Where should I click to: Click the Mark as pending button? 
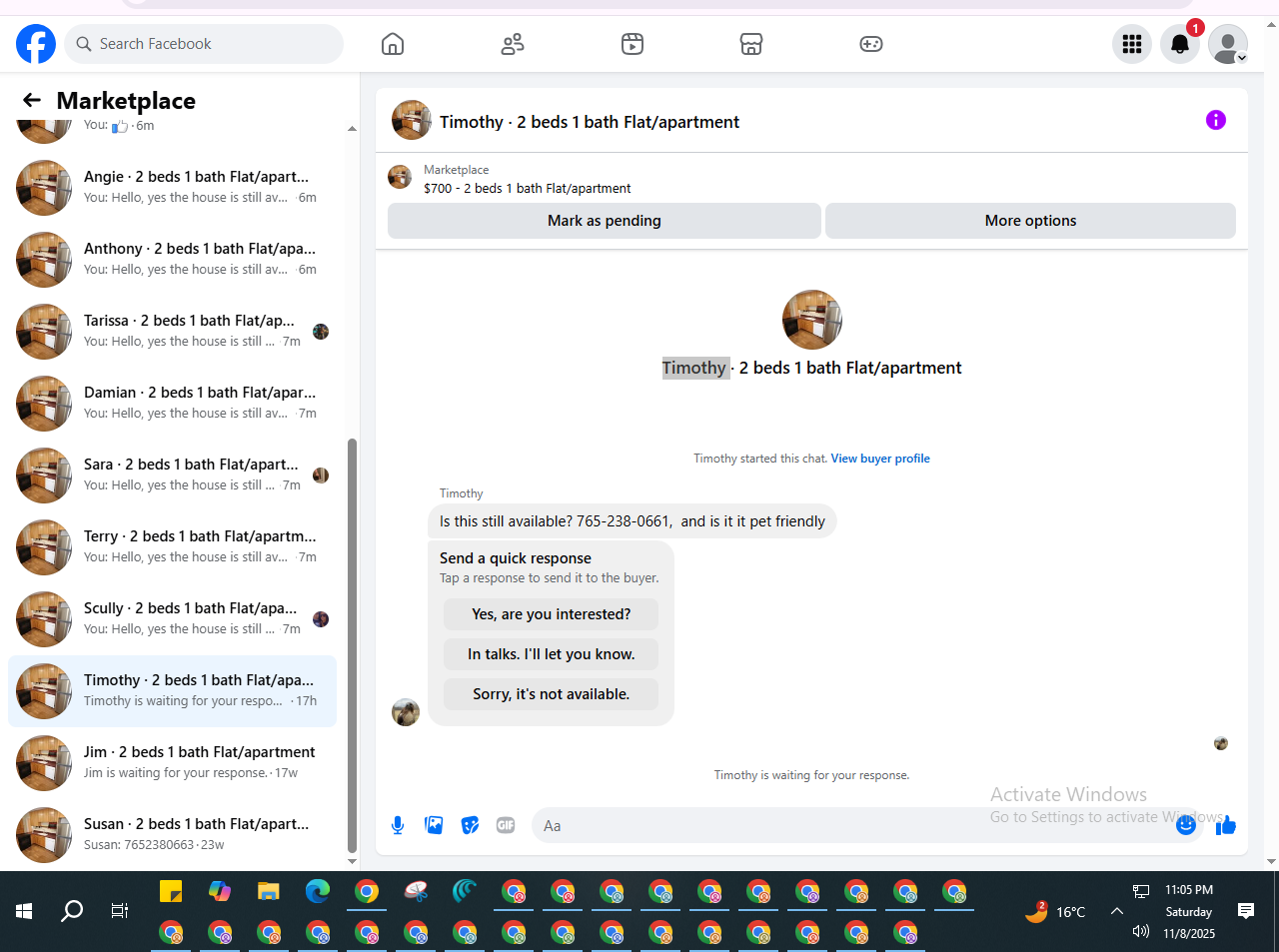(x=605, y=221)
